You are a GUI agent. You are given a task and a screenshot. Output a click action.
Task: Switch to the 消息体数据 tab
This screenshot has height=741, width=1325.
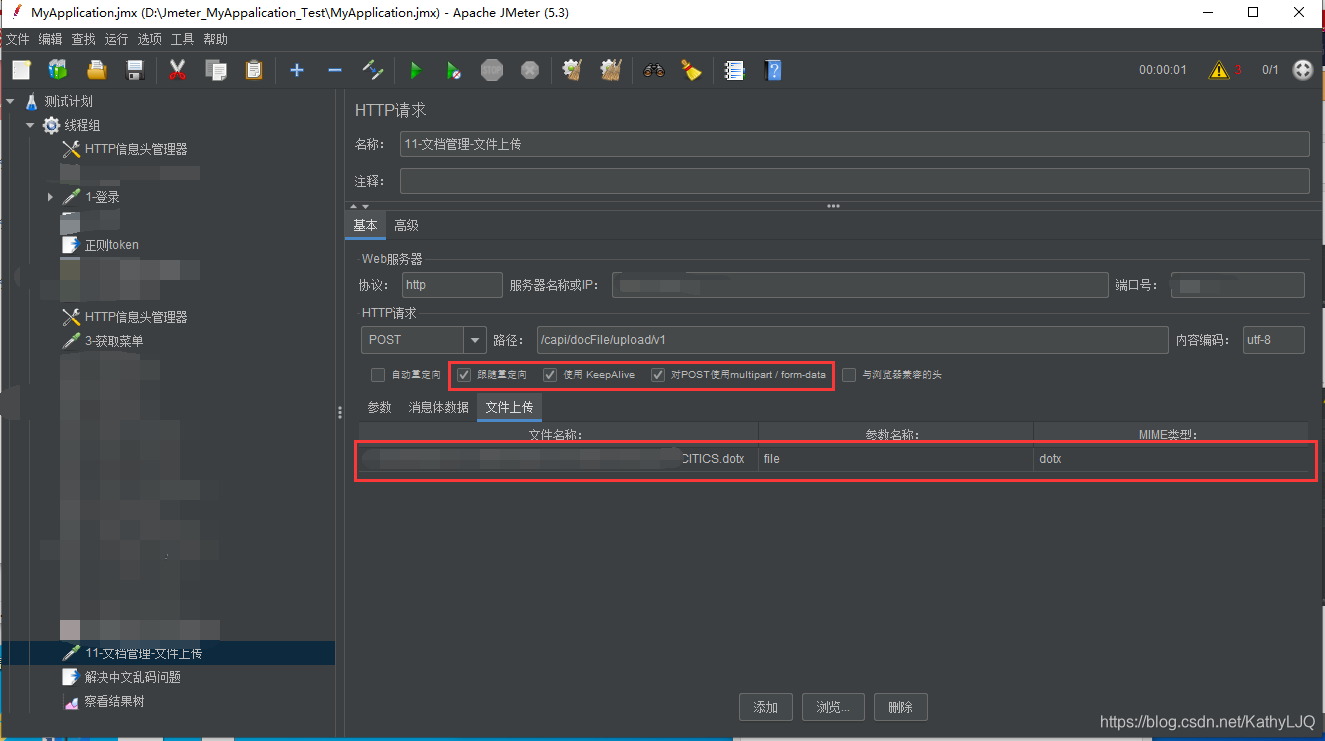(x=438, y=407)
